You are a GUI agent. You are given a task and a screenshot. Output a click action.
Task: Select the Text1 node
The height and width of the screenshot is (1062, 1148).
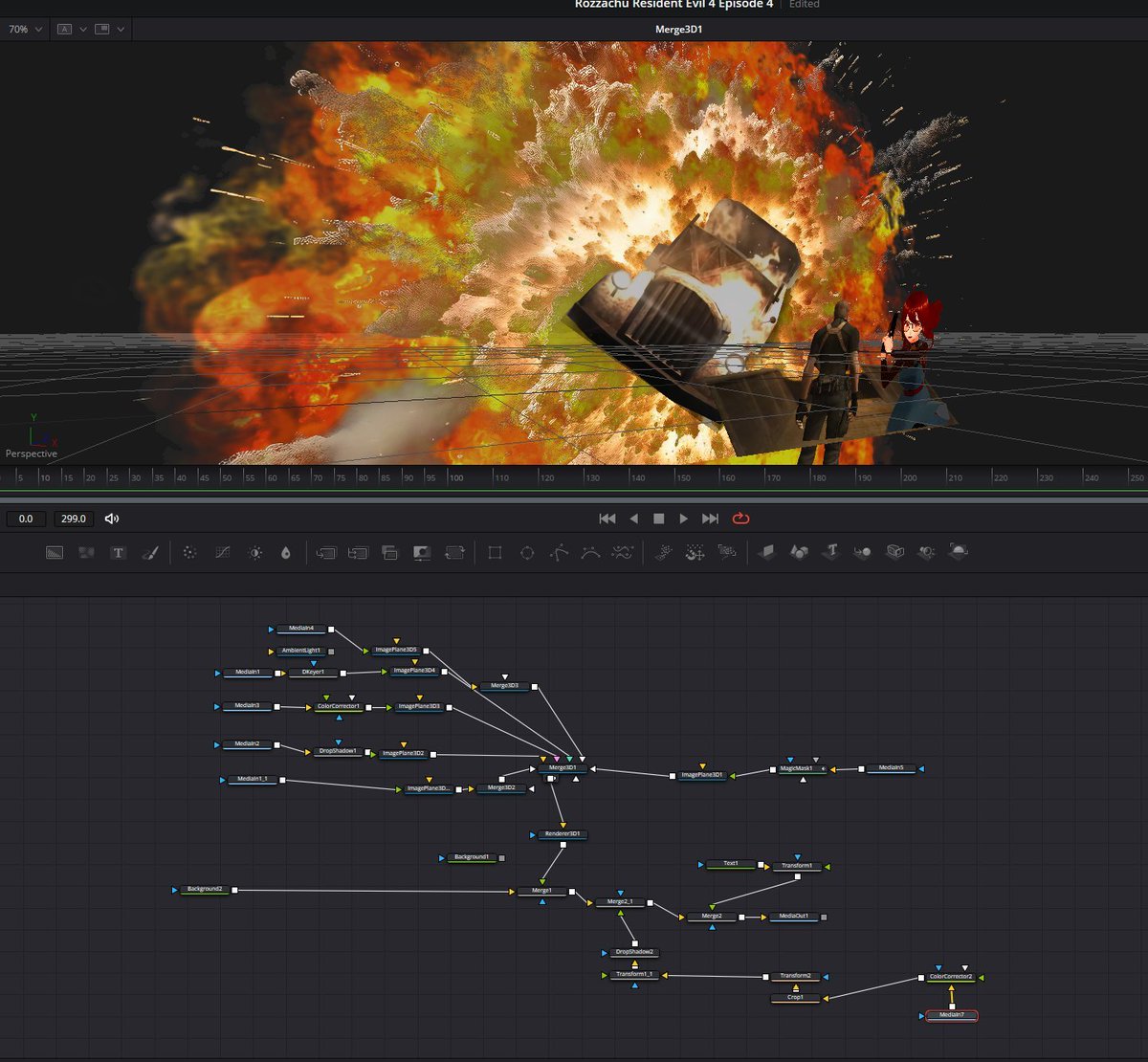(x=731, y=864)
